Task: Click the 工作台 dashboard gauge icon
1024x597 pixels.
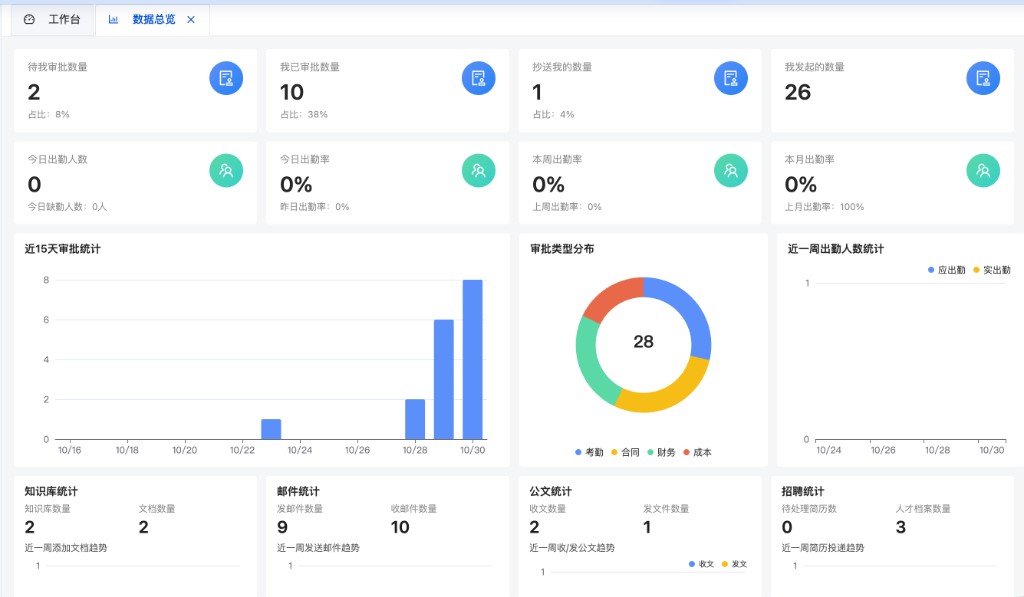Action: point(29,20)
